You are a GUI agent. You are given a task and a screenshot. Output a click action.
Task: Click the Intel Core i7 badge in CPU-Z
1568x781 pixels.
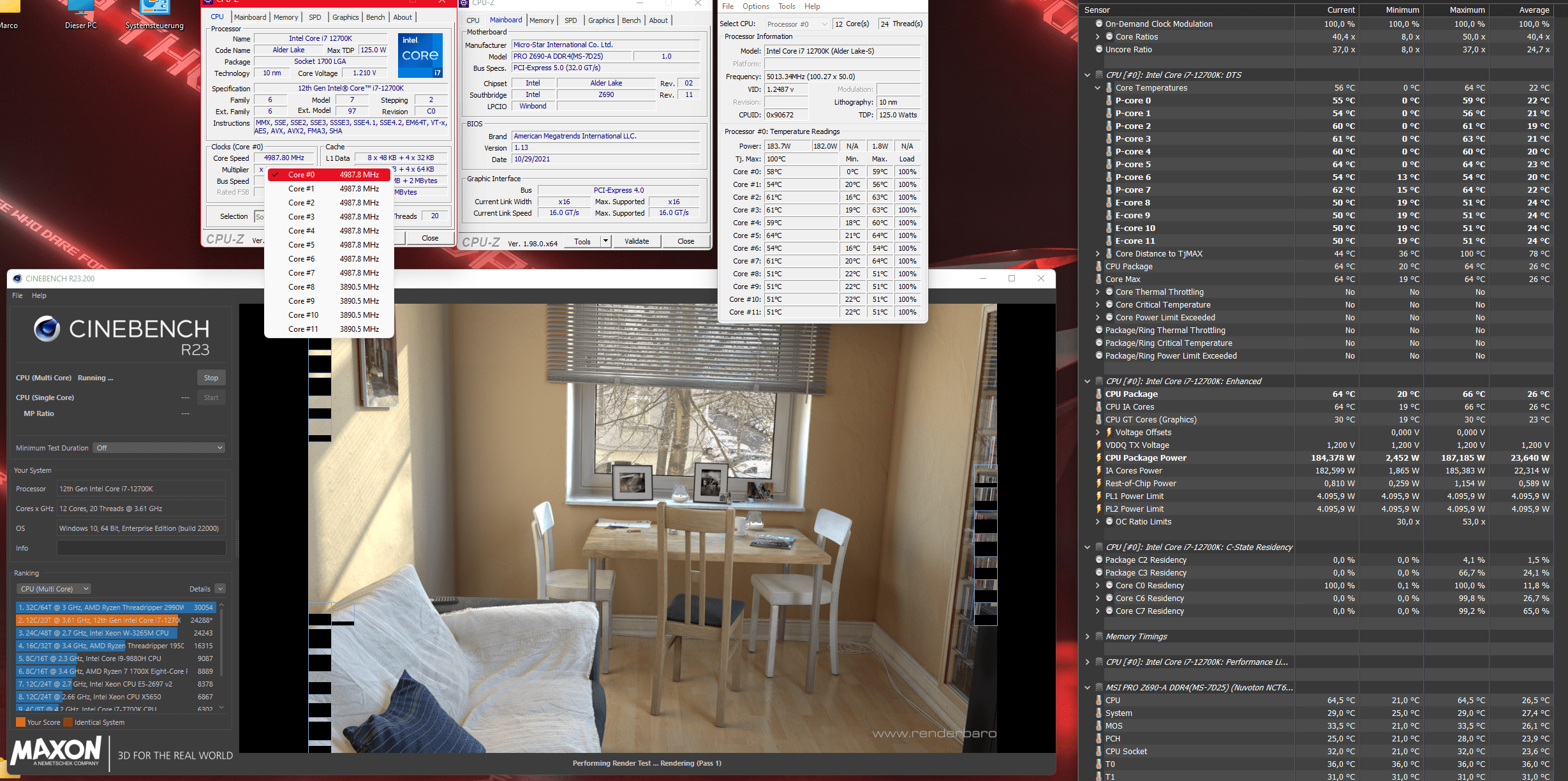[420, 55]
